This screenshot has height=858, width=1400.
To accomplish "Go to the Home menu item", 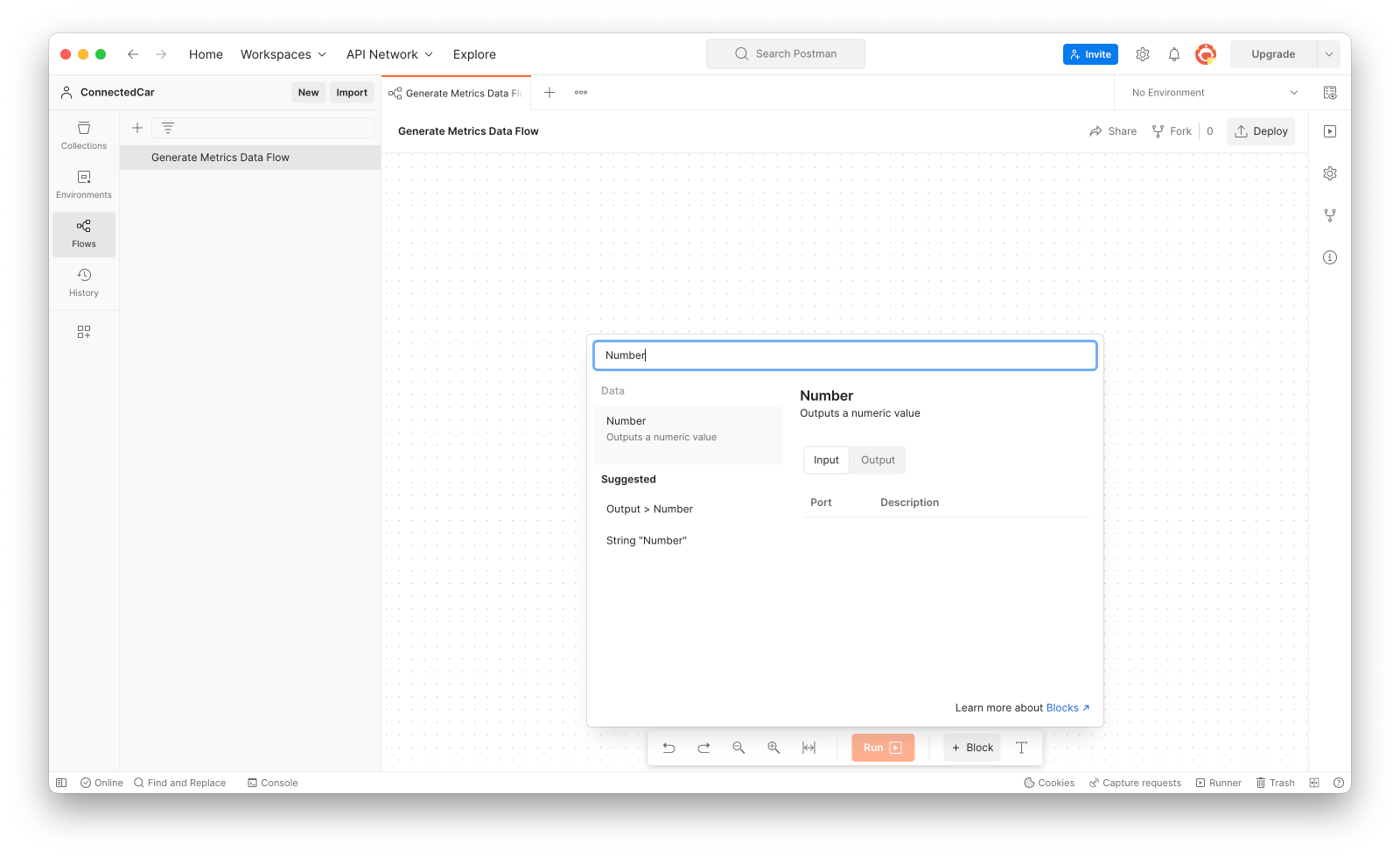I will pyautogui.click(x=206, y=54).
